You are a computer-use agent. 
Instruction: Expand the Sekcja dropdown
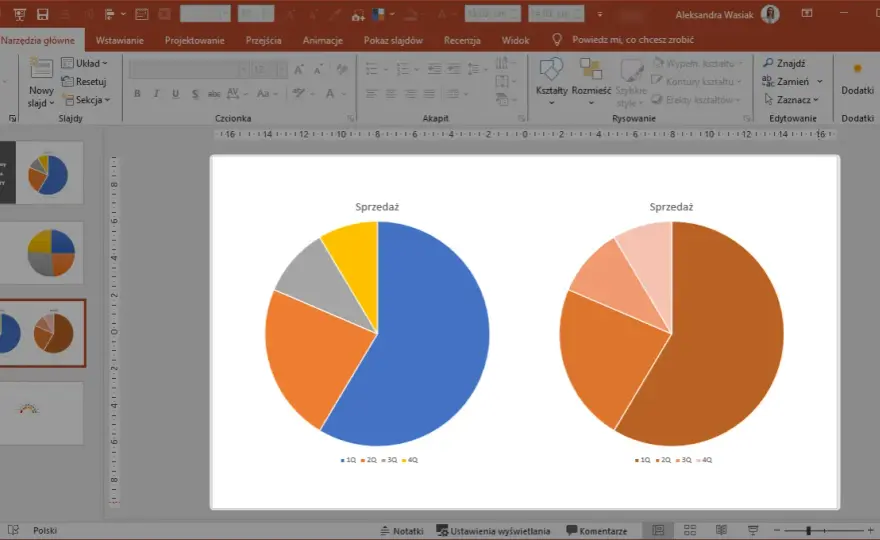point(86,100)
